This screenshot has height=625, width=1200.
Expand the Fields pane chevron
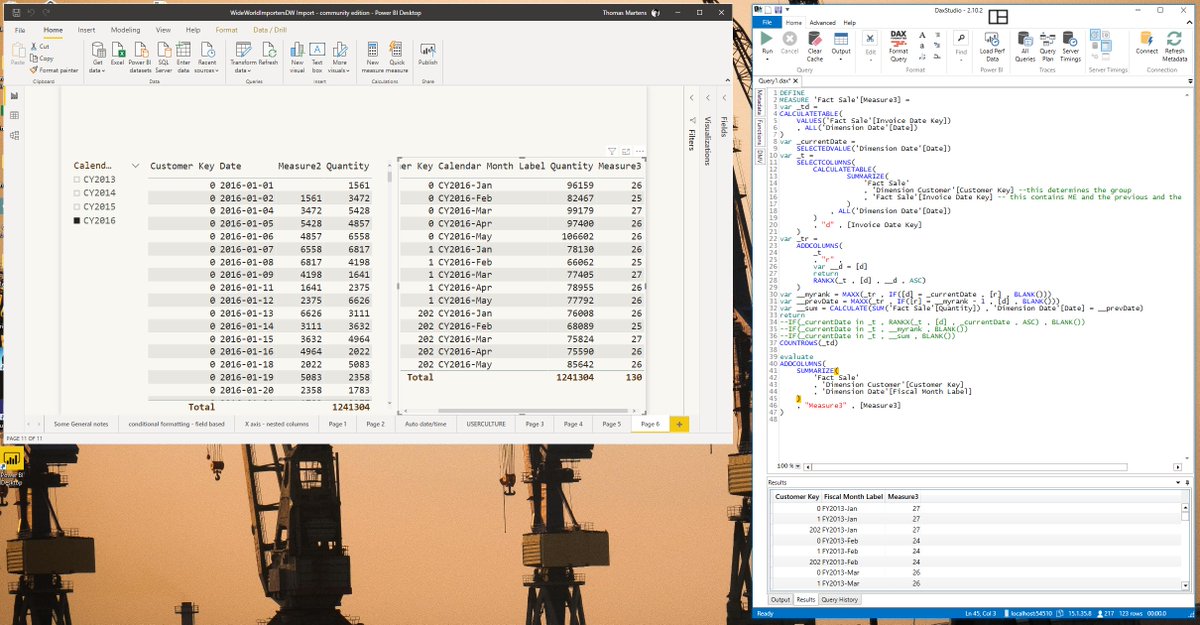[724, 98]
